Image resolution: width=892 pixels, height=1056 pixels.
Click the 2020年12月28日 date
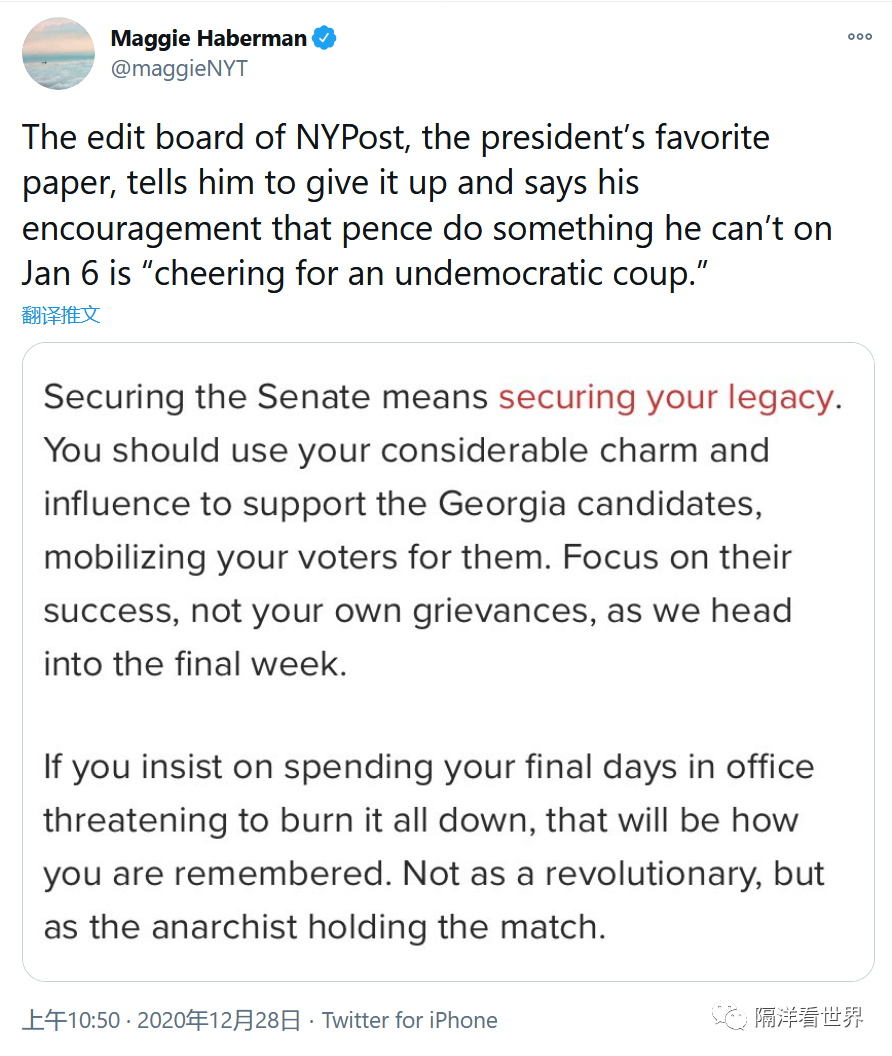point(219,1020)
